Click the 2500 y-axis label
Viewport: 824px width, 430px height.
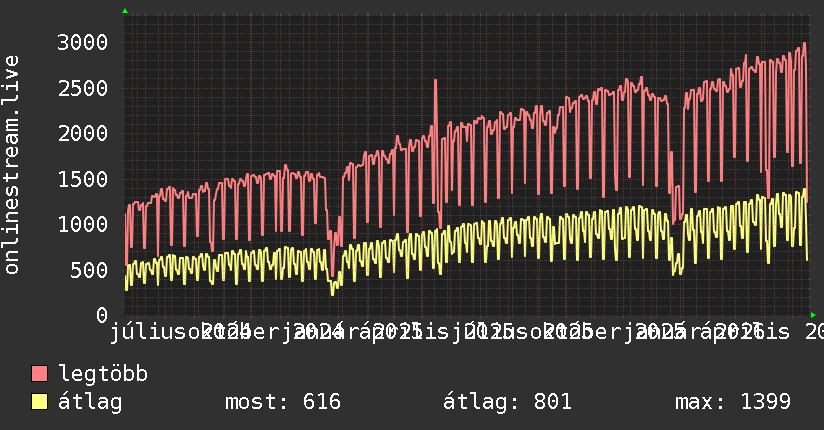83,88
